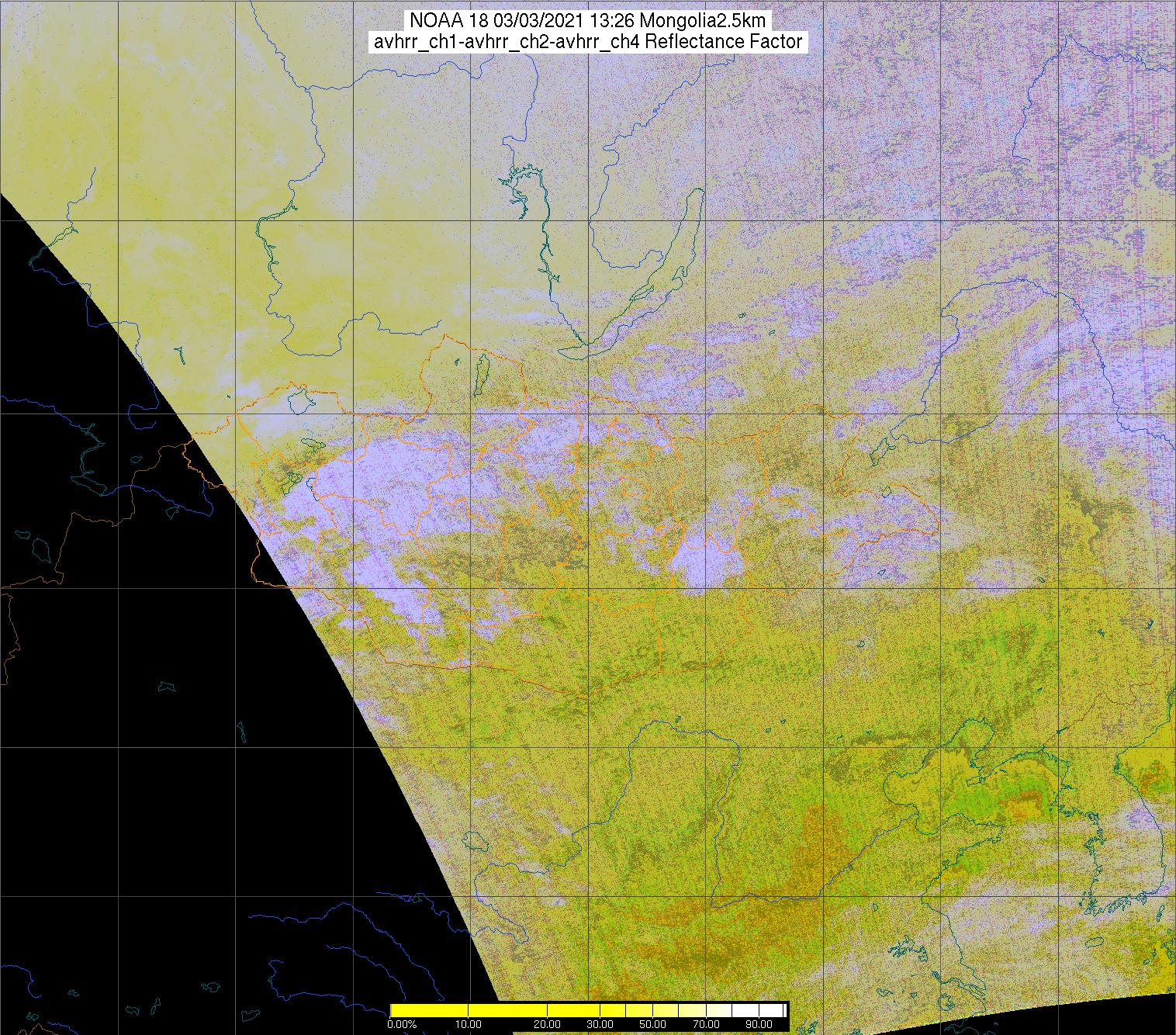The width and height of the screenshot is (1176, 1035).
Task: Click the '0.00%' colorbar label
Action: point(401,1024)
